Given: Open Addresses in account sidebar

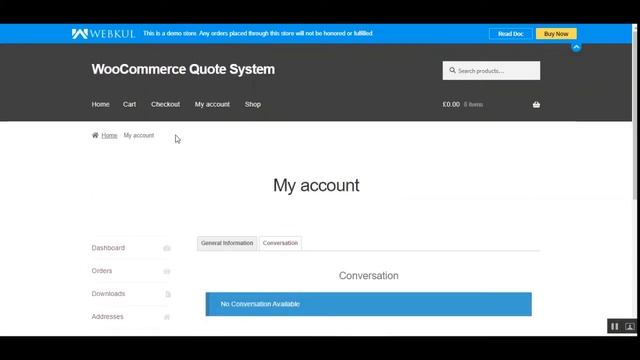Looking at the screenshot, I should (107, 317).
